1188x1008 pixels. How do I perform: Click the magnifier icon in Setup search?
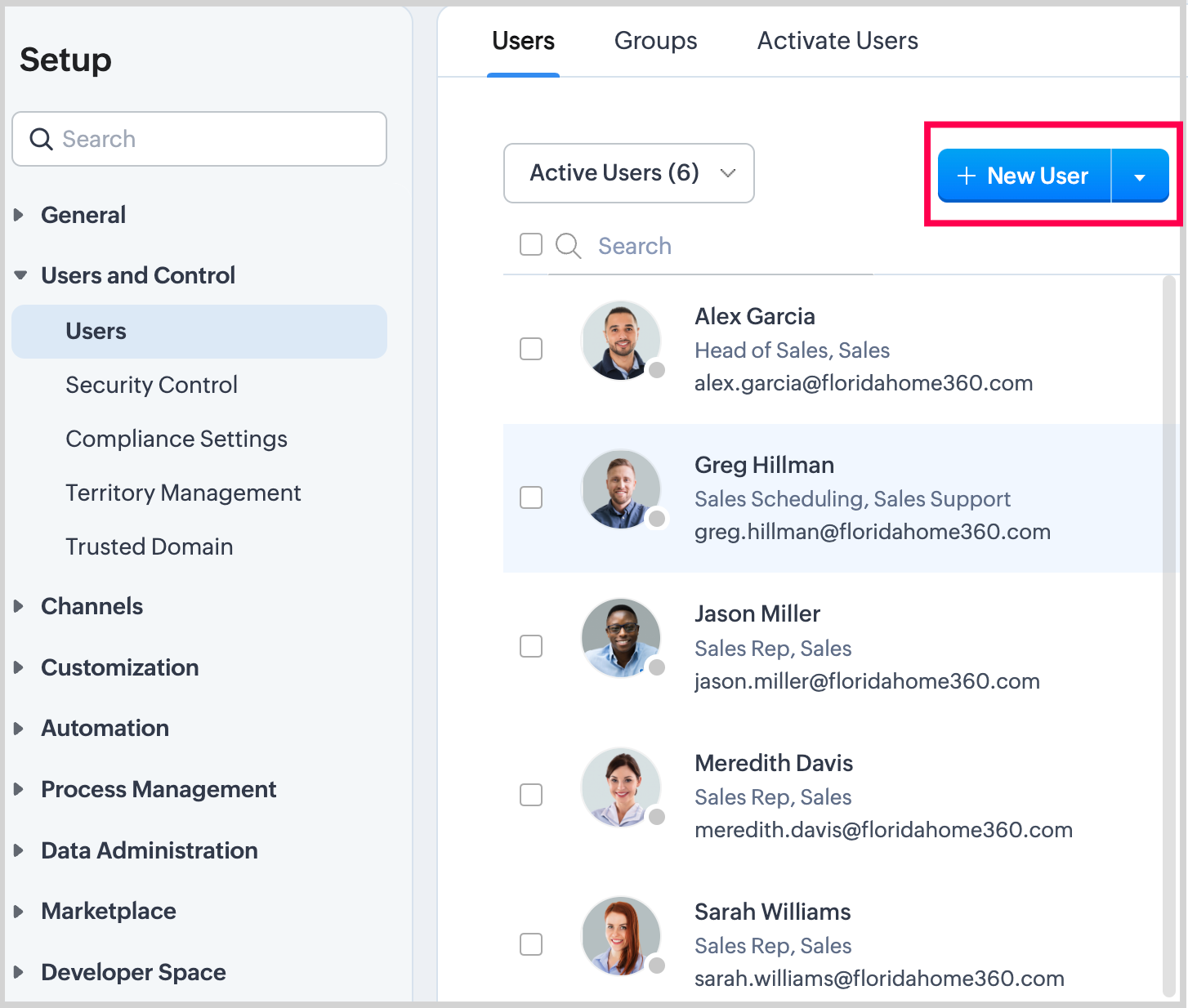coord(41,139)
